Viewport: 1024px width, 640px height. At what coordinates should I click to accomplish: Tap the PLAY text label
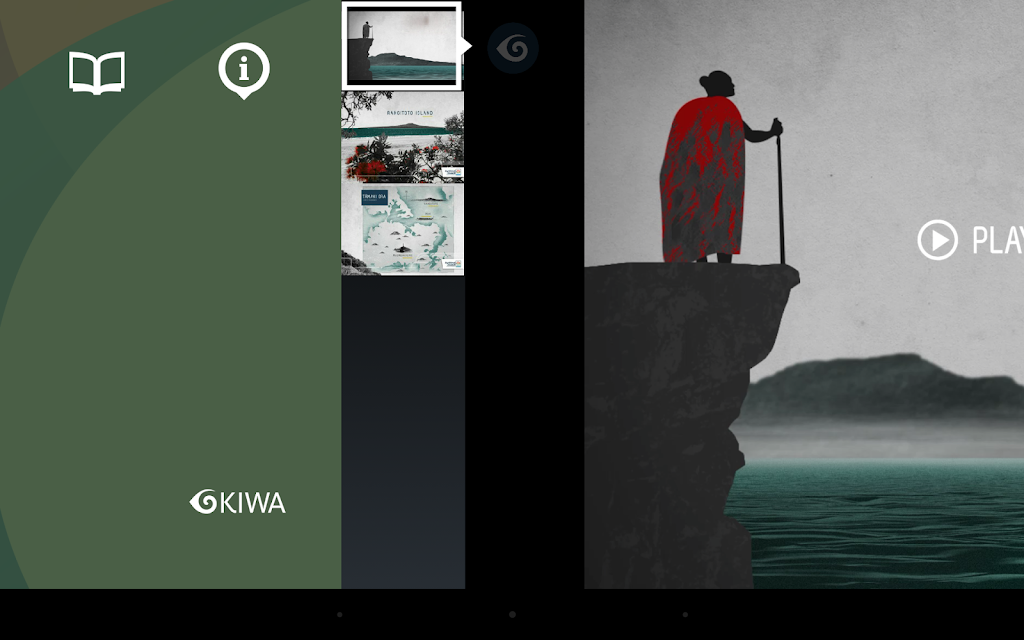pos(998,240)
